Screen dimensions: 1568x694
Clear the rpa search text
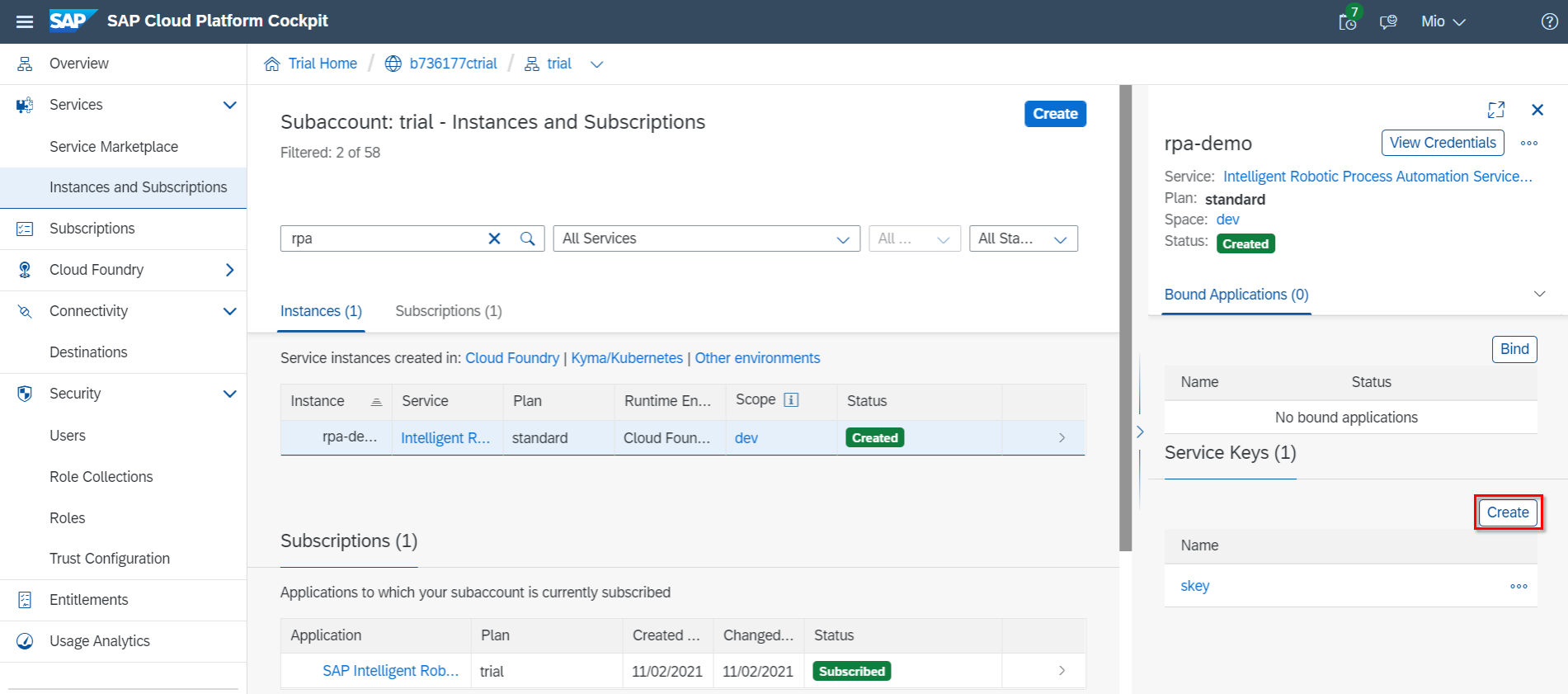pyautogui.click(x=495, y=238)
